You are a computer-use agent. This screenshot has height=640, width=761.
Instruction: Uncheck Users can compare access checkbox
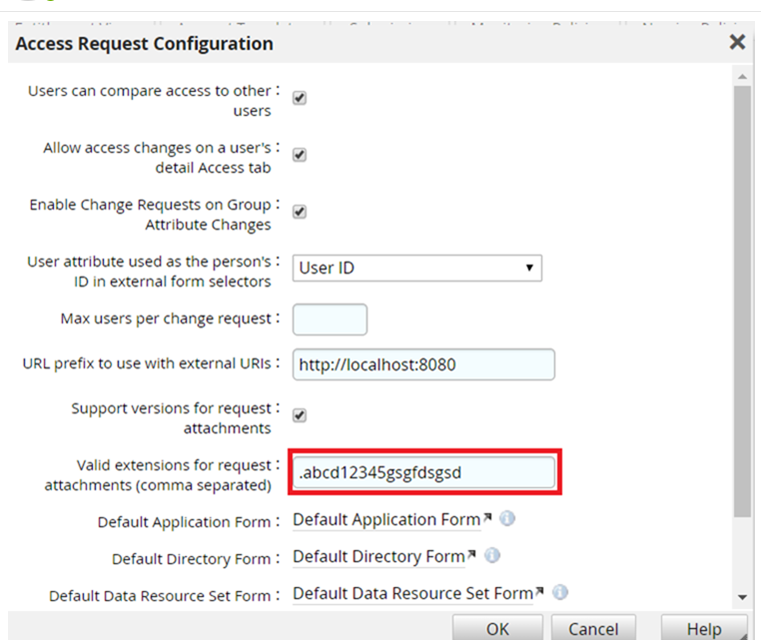(x=299, y=98)
